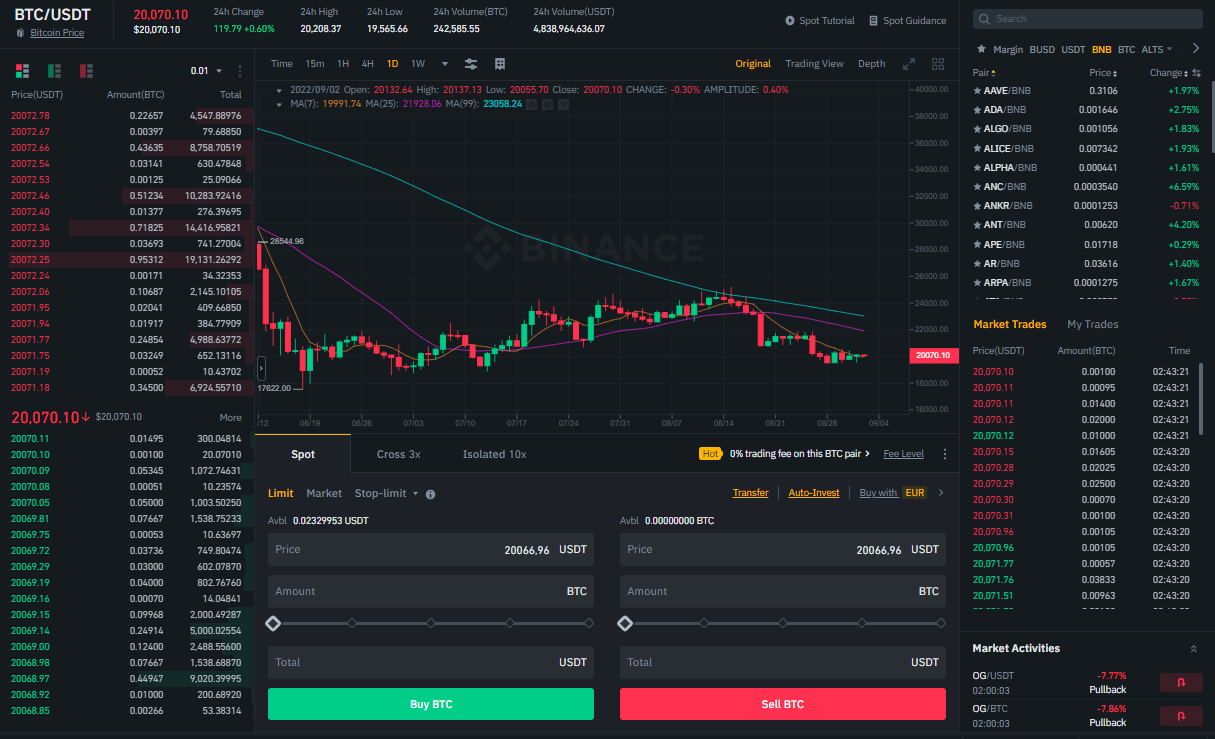The width and height of the screenshot is (1215, 739).
Task: Click the Bitcoin Price book icon
Action: 21,33
